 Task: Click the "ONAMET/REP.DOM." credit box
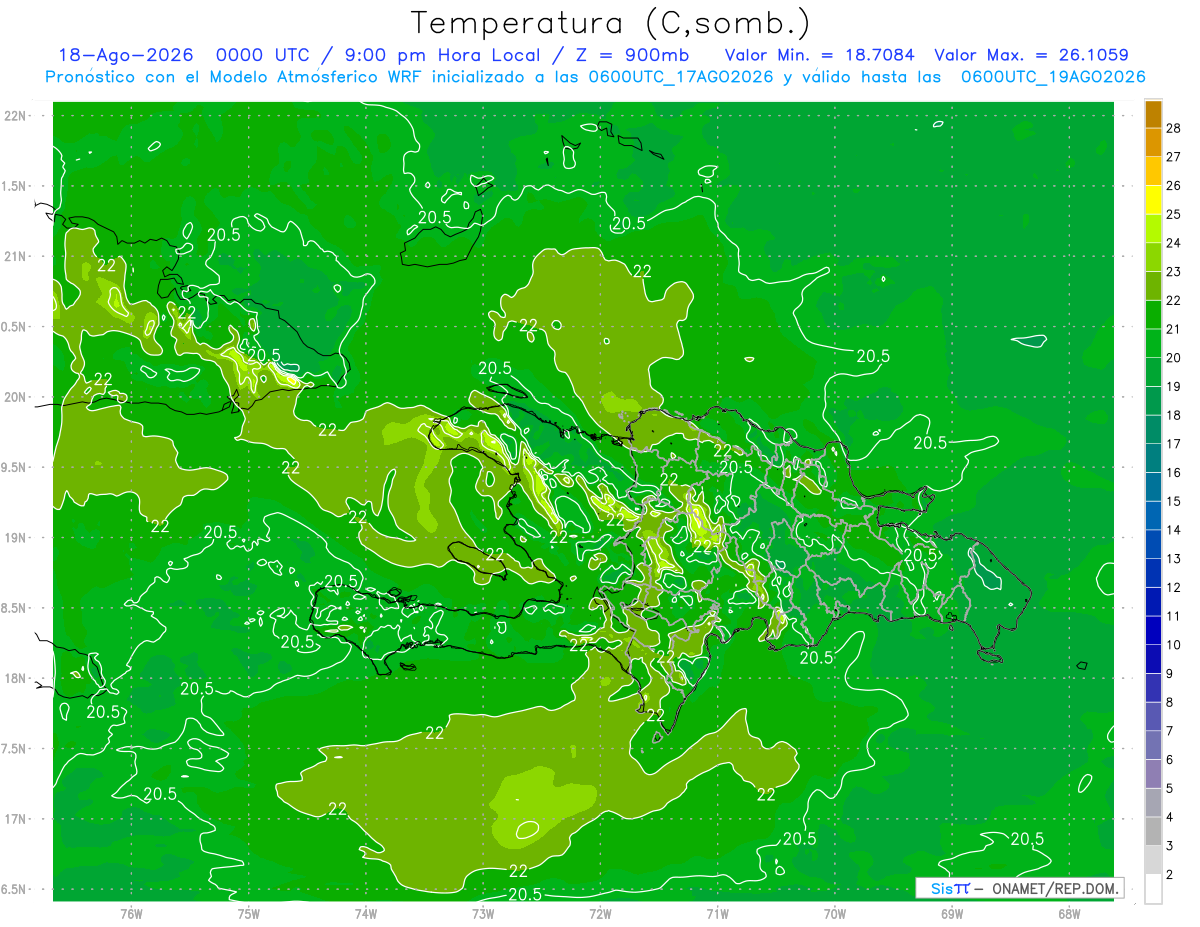[x=1018, y=888]
